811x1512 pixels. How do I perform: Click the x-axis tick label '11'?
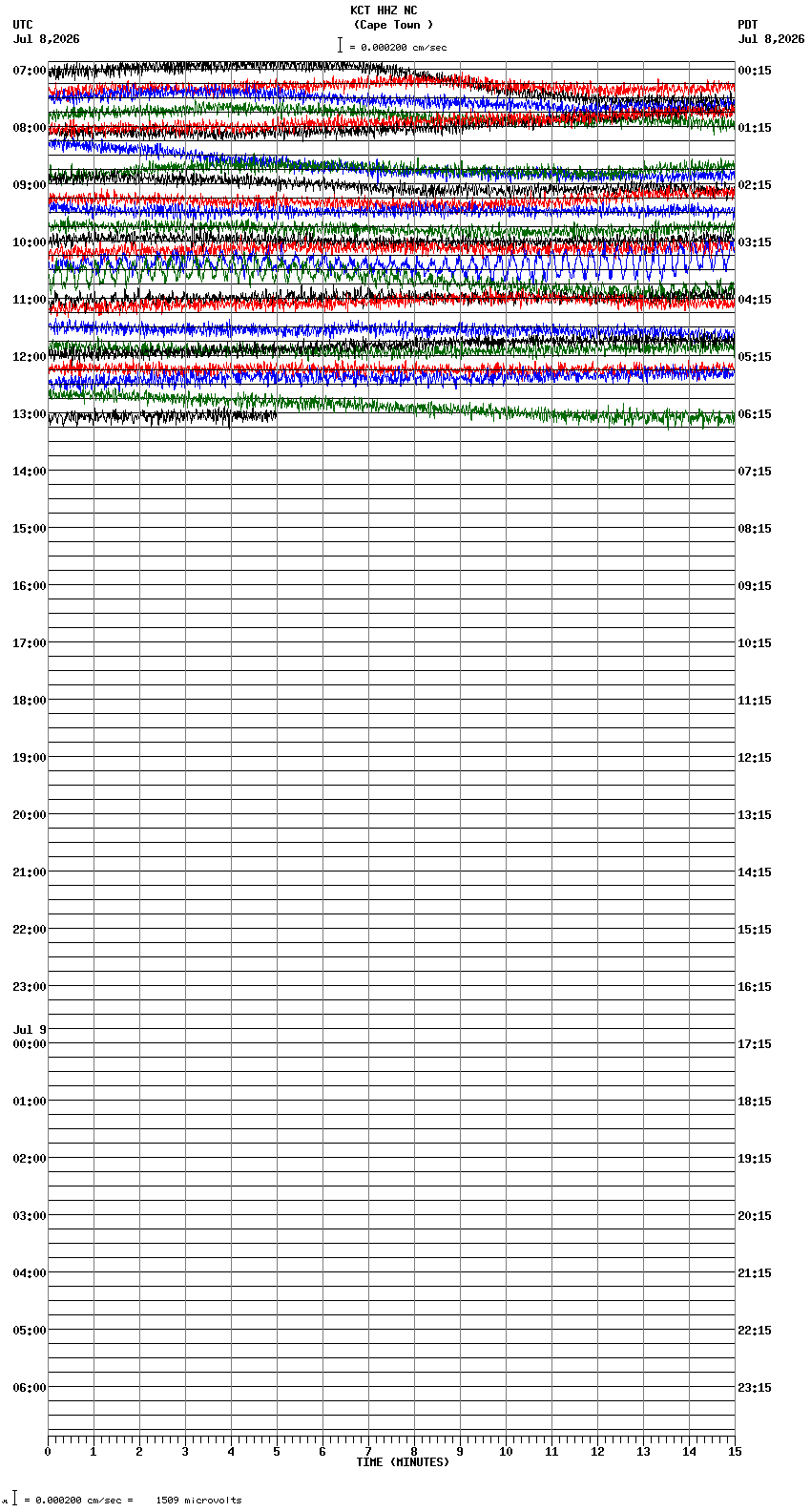551,1452
